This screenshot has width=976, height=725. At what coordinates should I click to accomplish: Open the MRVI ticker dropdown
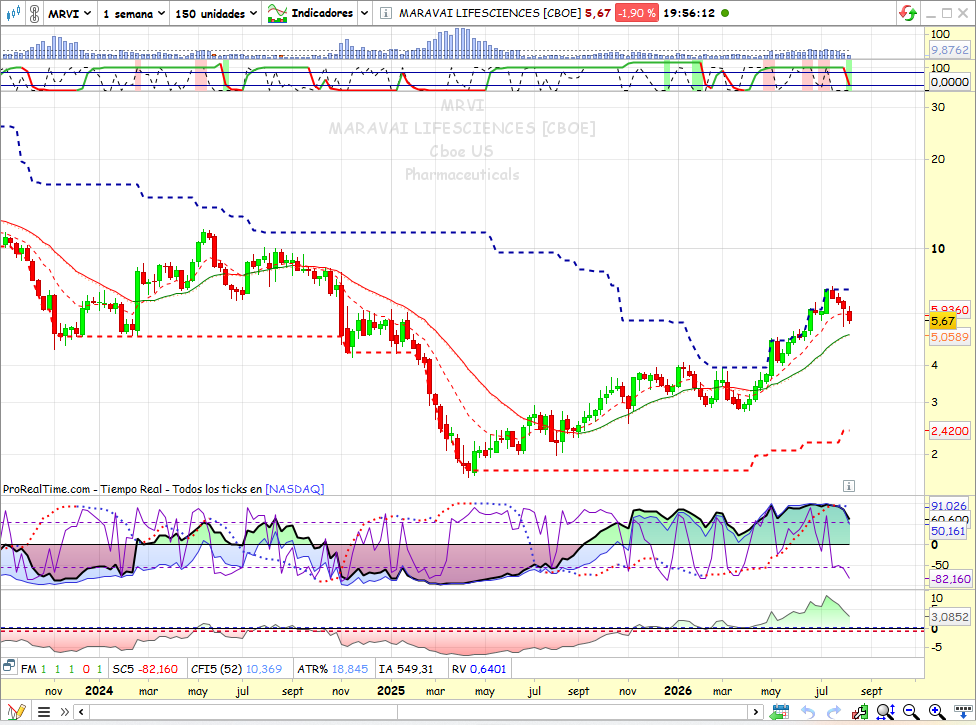coord(70,13)
